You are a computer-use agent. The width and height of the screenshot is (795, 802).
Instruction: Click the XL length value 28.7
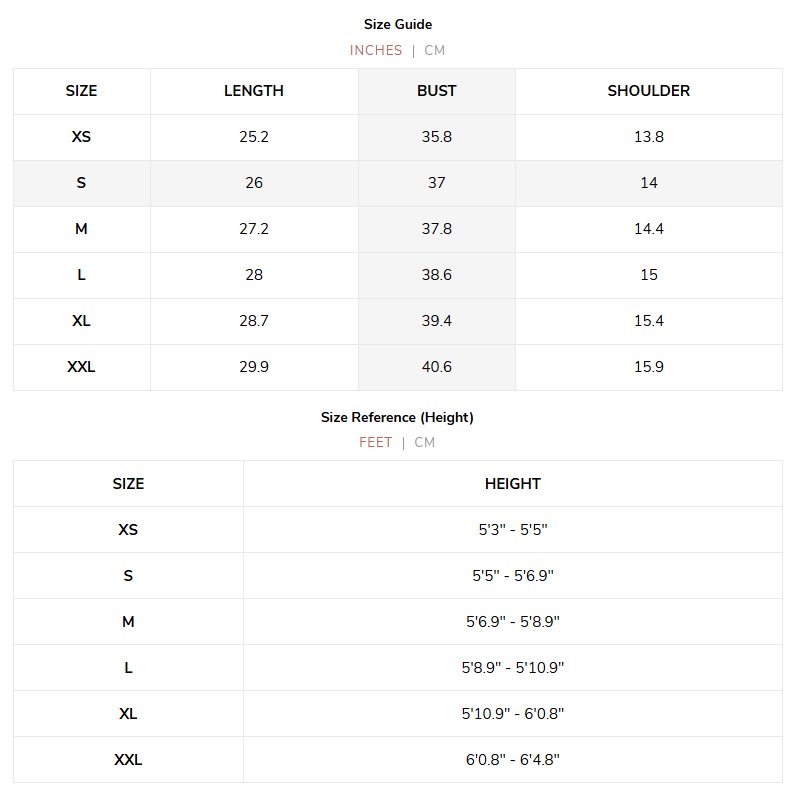(x=254, y=321)
